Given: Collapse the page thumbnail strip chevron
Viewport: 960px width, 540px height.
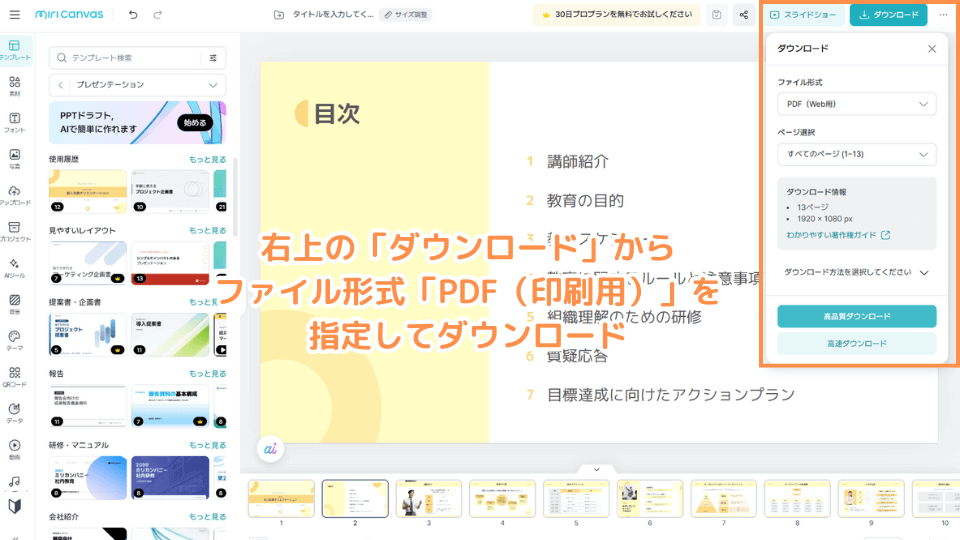Looking at the screenshot, I should pos(596,470).
